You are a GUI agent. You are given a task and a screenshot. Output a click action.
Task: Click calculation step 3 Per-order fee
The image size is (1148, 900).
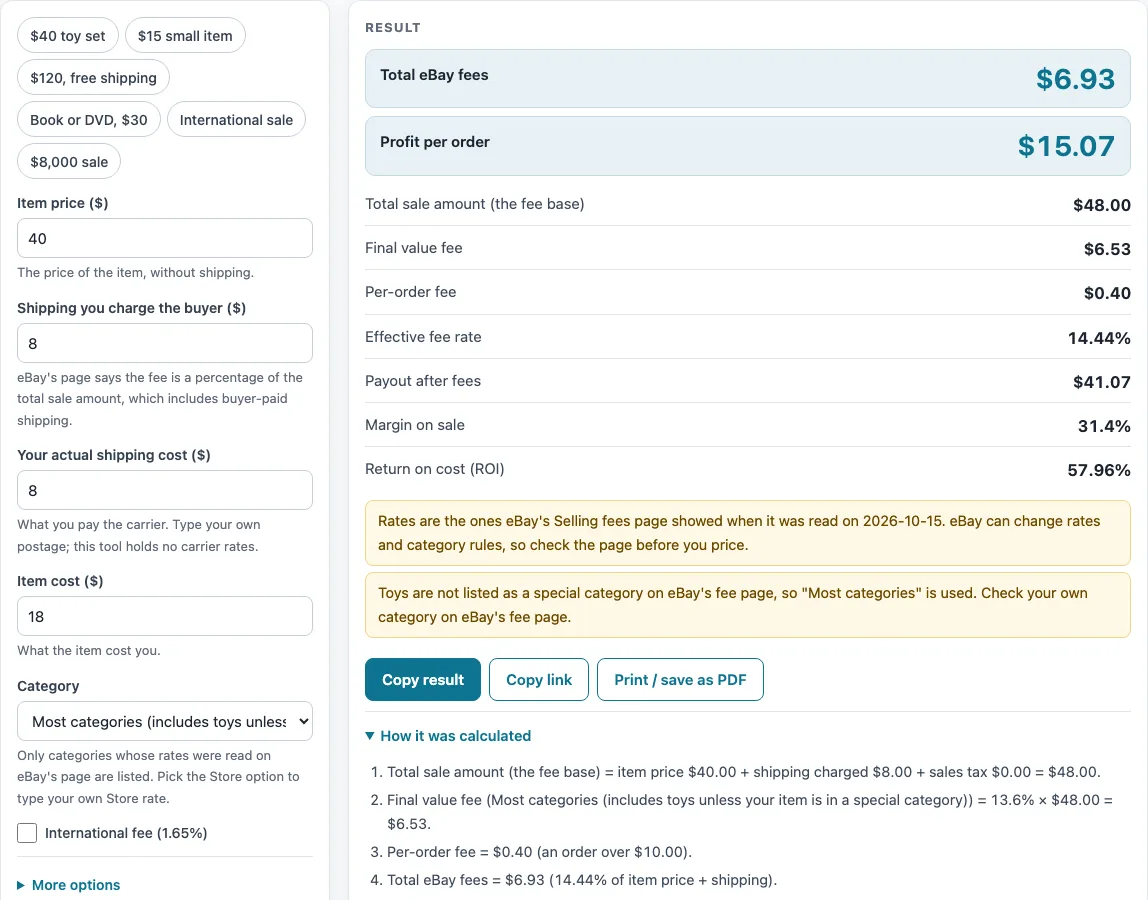539,852
